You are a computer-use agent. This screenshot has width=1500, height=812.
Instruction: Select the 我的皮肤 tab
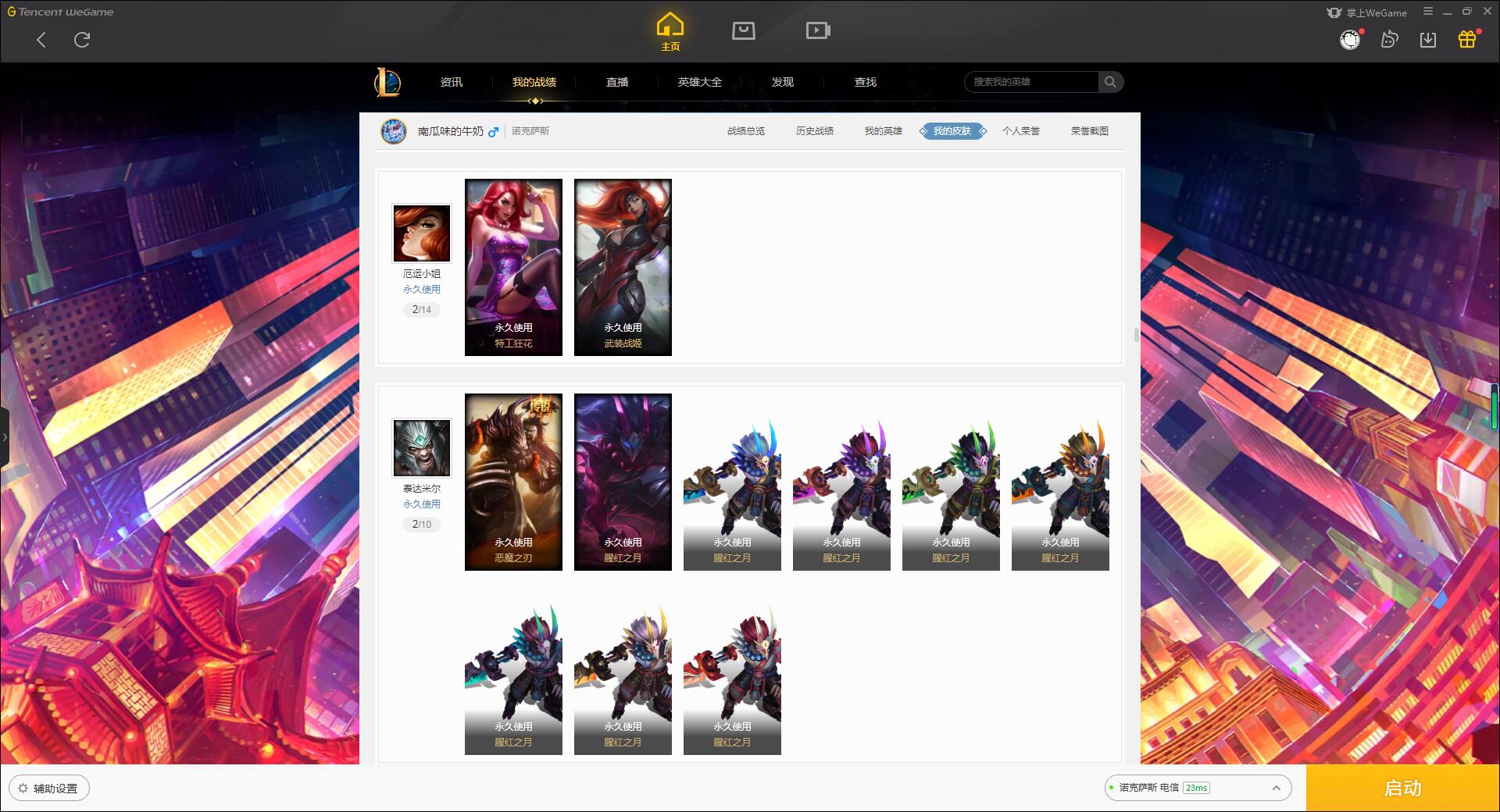(x=952, y=131)
